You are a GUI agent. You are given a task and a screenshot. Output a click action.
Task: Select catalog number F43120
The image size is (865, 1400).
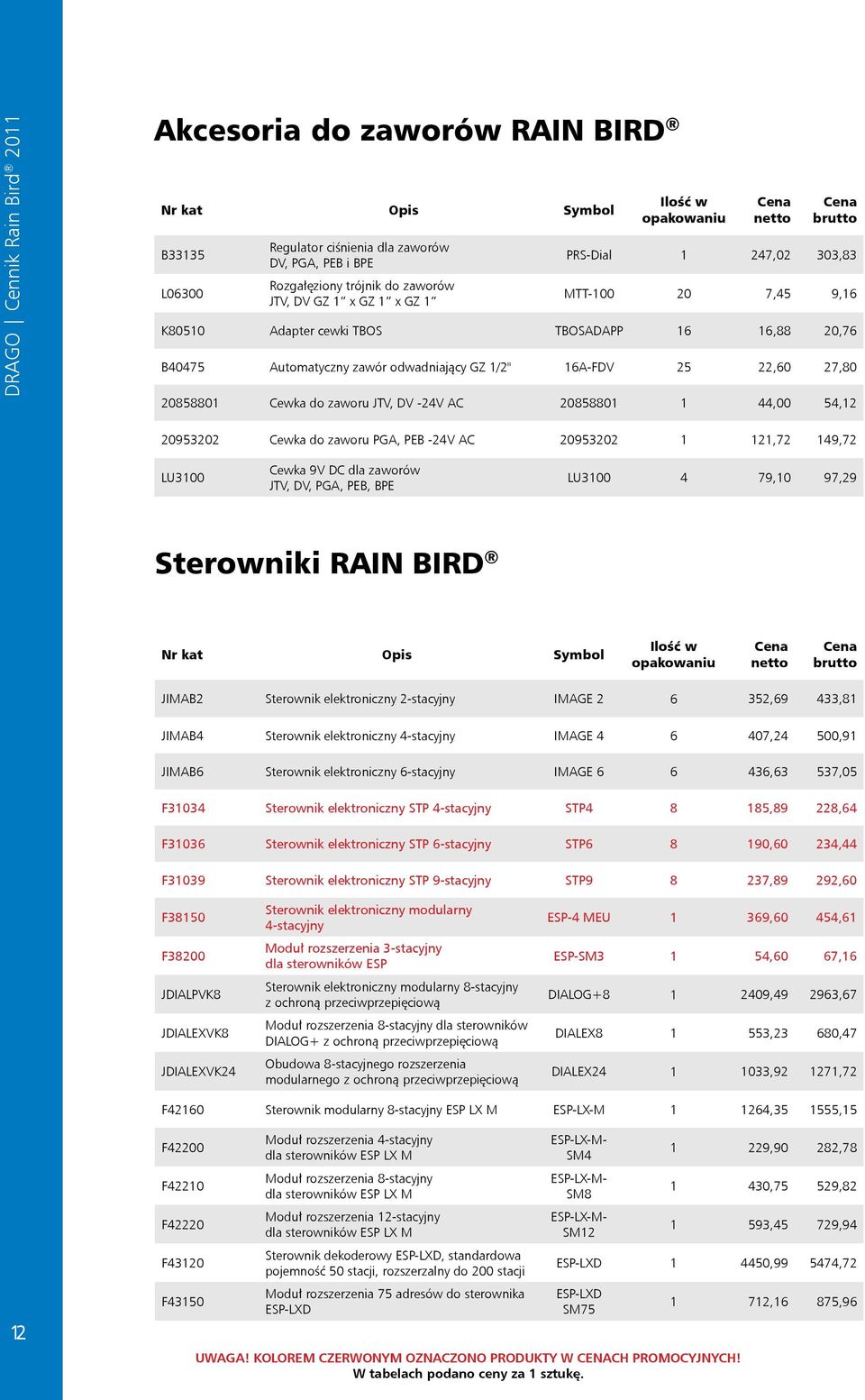coord(183,1264)
